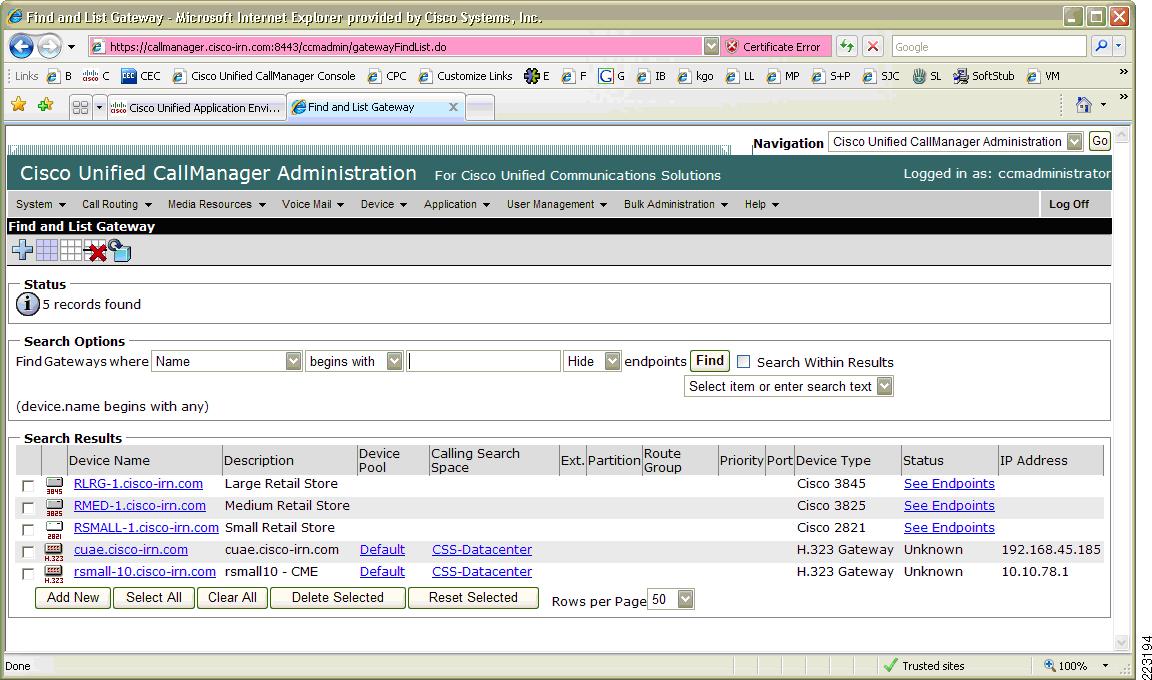Open CSS-Datacenter link in the cuae.cisco-irn.com row
This screenshot has width=1152, height=680.
coord(482,550)
